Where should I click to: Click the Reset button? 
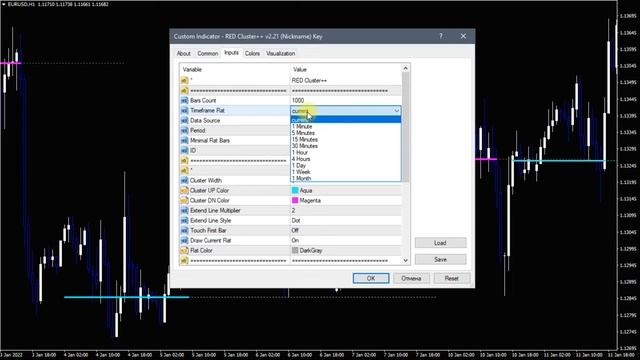[451, 278]
